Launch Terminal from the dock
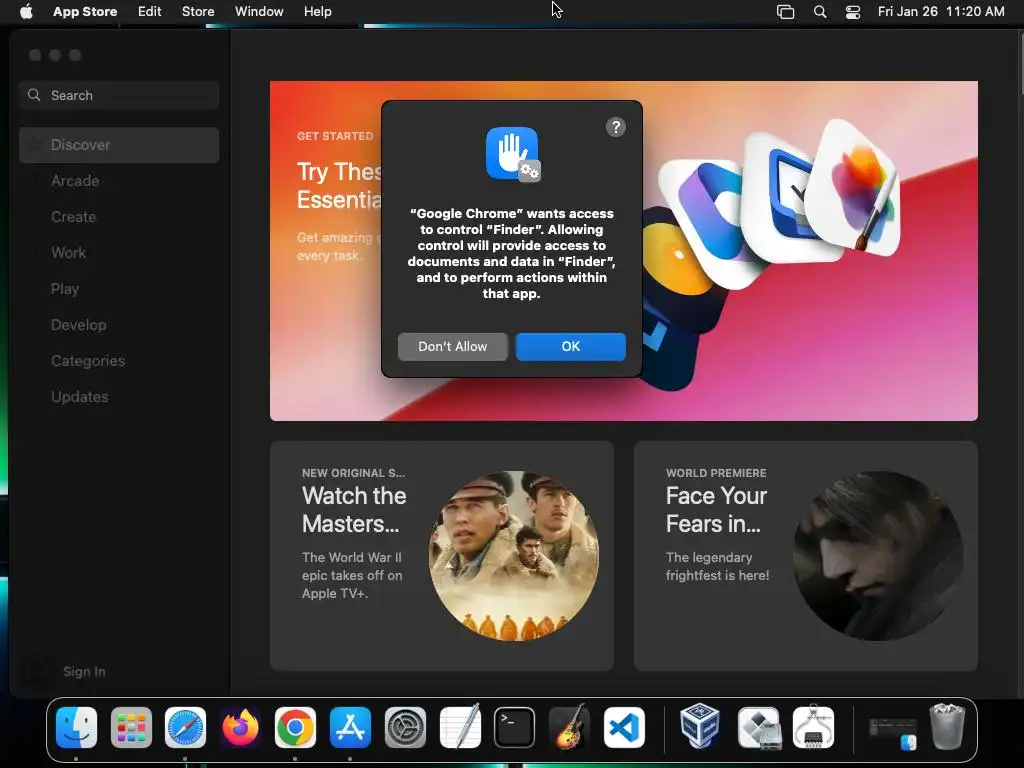Screen dimensions: 1024x768 point(515,728)
